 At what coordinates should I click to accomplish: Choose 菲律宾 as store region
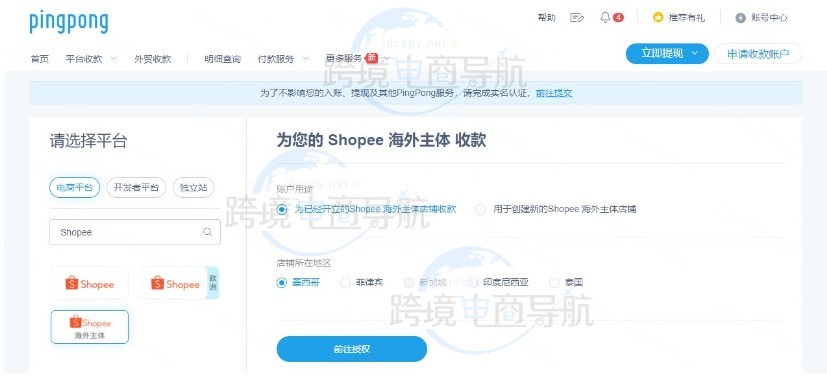coord(345,283)
